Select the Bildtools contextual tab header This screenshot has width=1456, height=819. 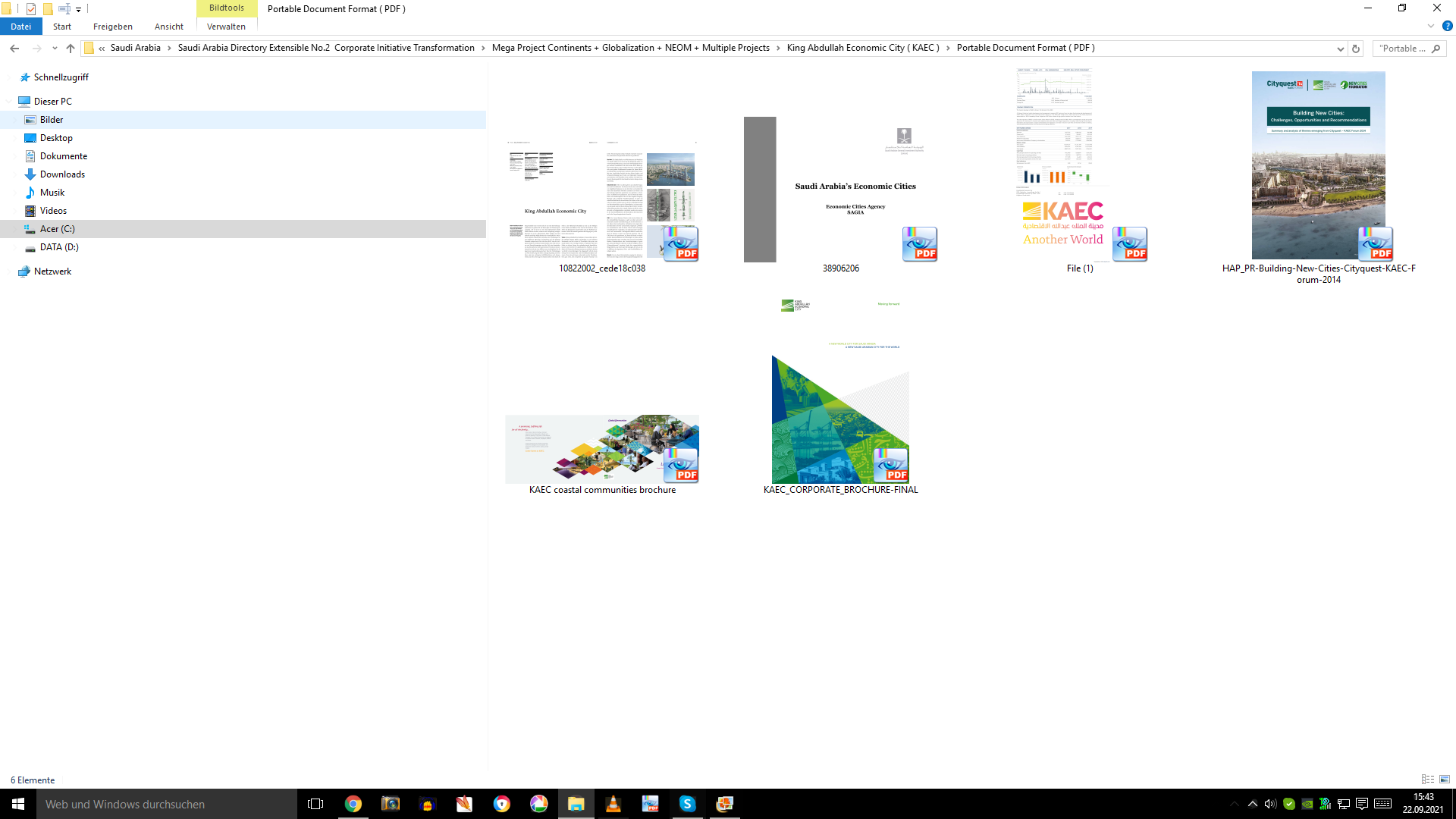(227, 8)
